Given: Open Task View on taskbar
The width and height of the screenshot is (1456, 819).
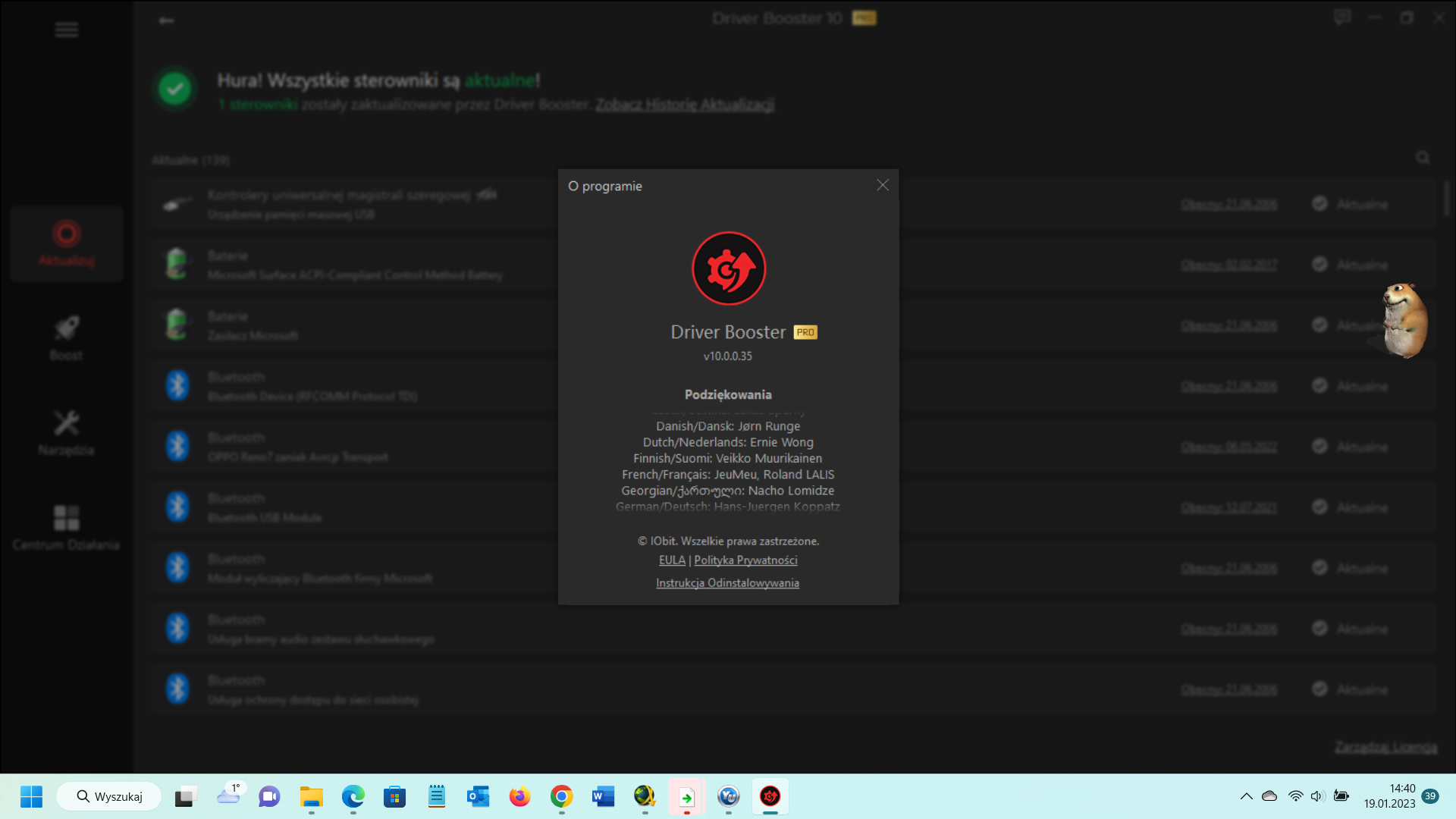Looking at the screenshot, I should (x=185, y=796).
